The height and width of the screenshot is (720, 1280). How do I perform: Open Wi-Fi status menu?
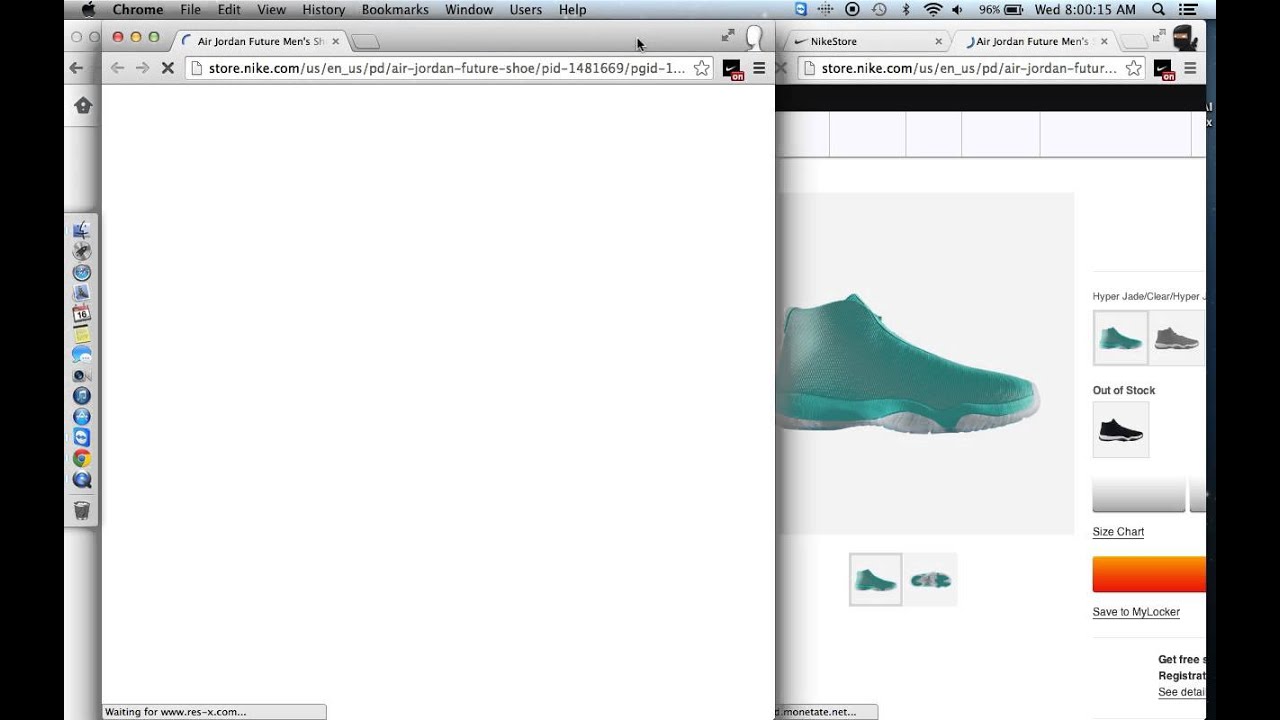[933, 9]
